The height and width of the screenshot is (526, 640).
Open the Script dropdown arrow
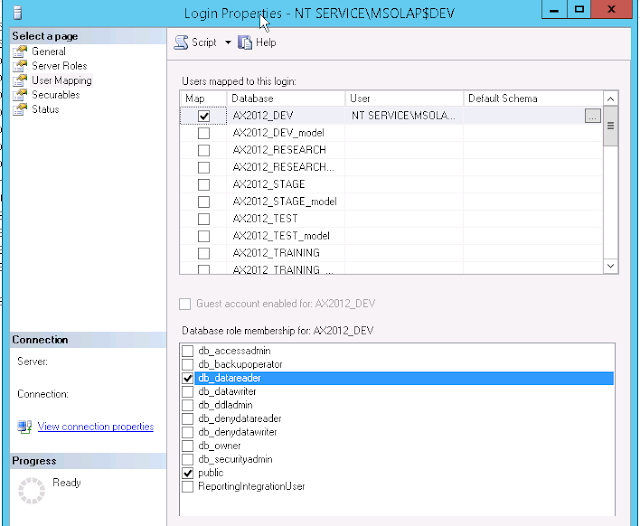[x=228, y=42]
